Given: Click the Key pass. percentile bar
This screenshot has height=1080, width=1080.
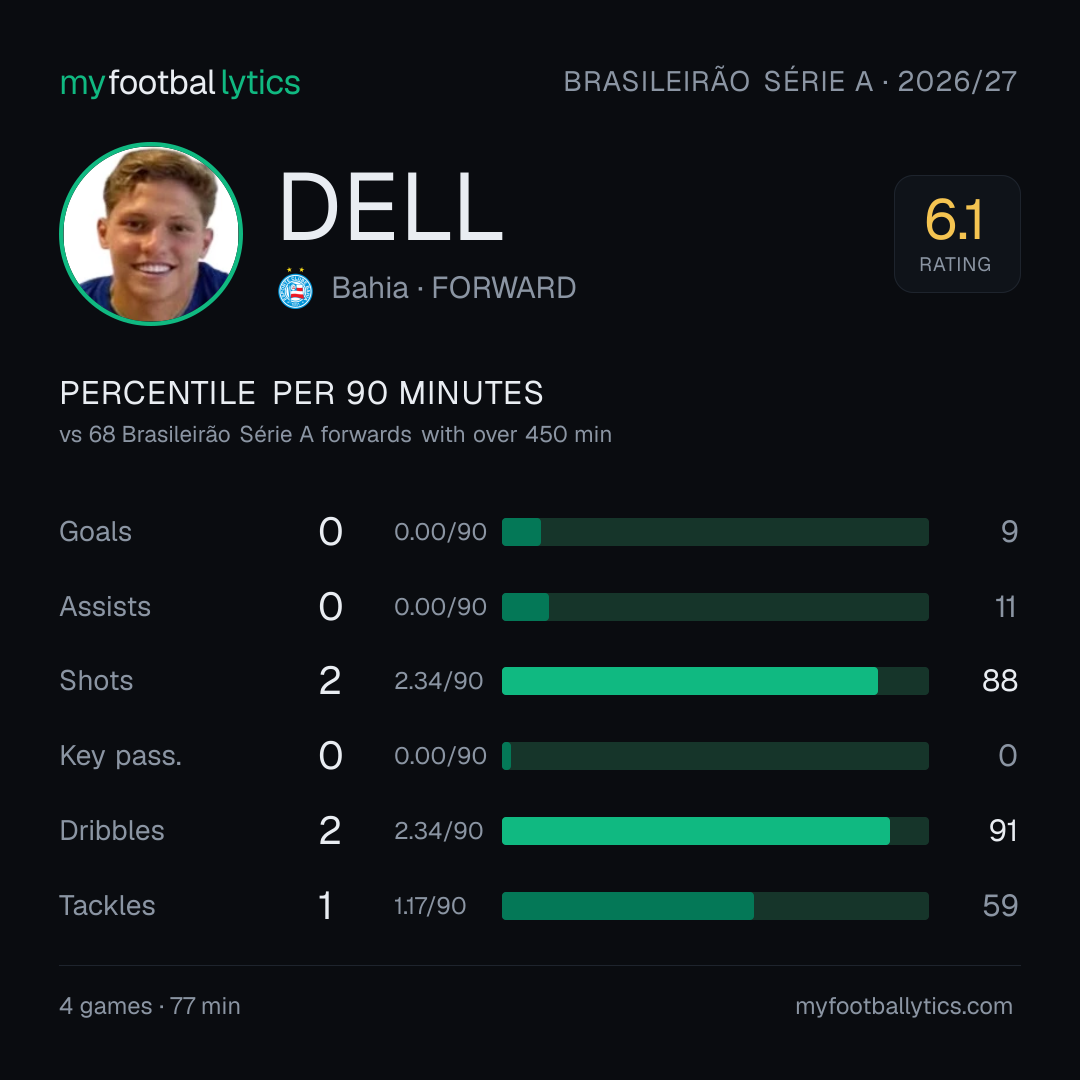Looking at the screenshot, I should coord(715,756).
